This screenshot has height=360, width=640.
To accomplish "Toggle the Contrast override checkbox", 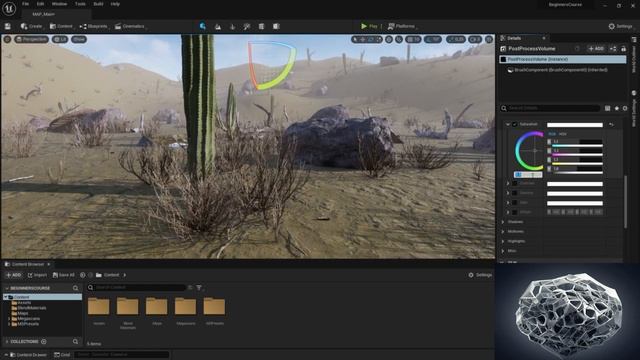I will coord(515,184).
